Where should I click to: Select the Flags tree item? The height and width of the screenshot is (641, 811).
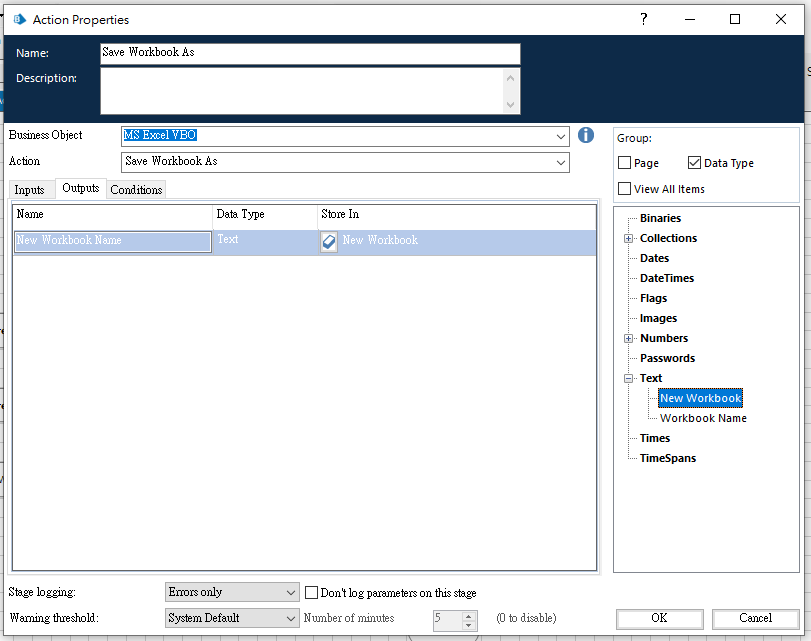click(653, 299)
